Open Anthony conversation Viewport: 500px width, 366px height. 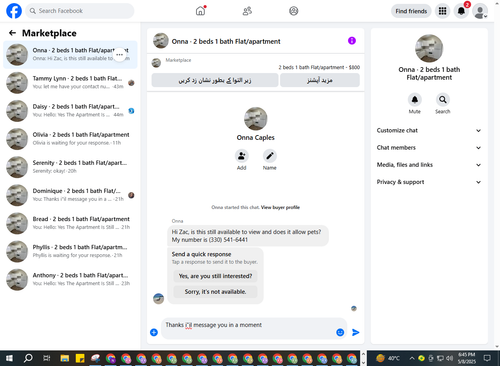click(70, 279)
